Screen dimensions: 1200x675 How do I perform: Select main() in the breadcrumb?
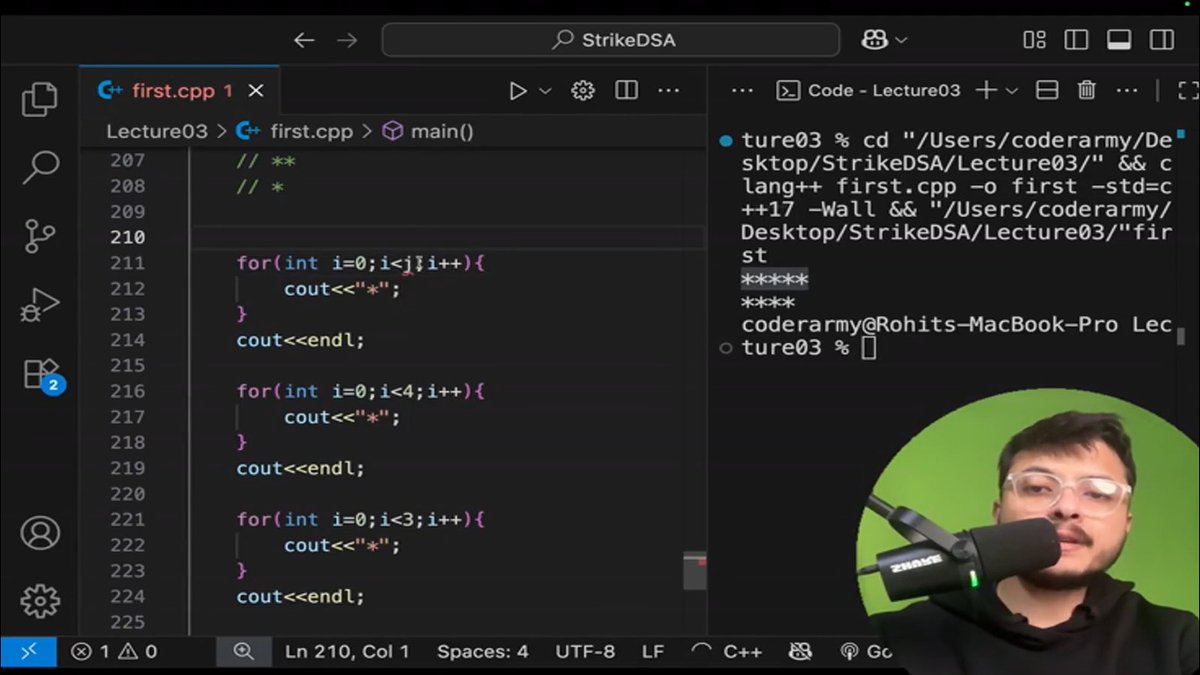[x=428, y=131]
